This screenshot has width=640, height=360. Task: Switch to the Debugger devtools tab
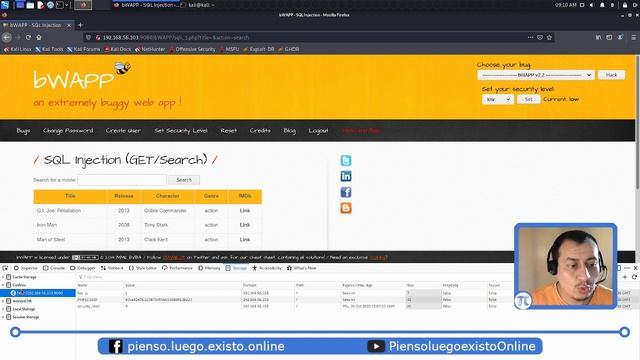pos(82,268)
